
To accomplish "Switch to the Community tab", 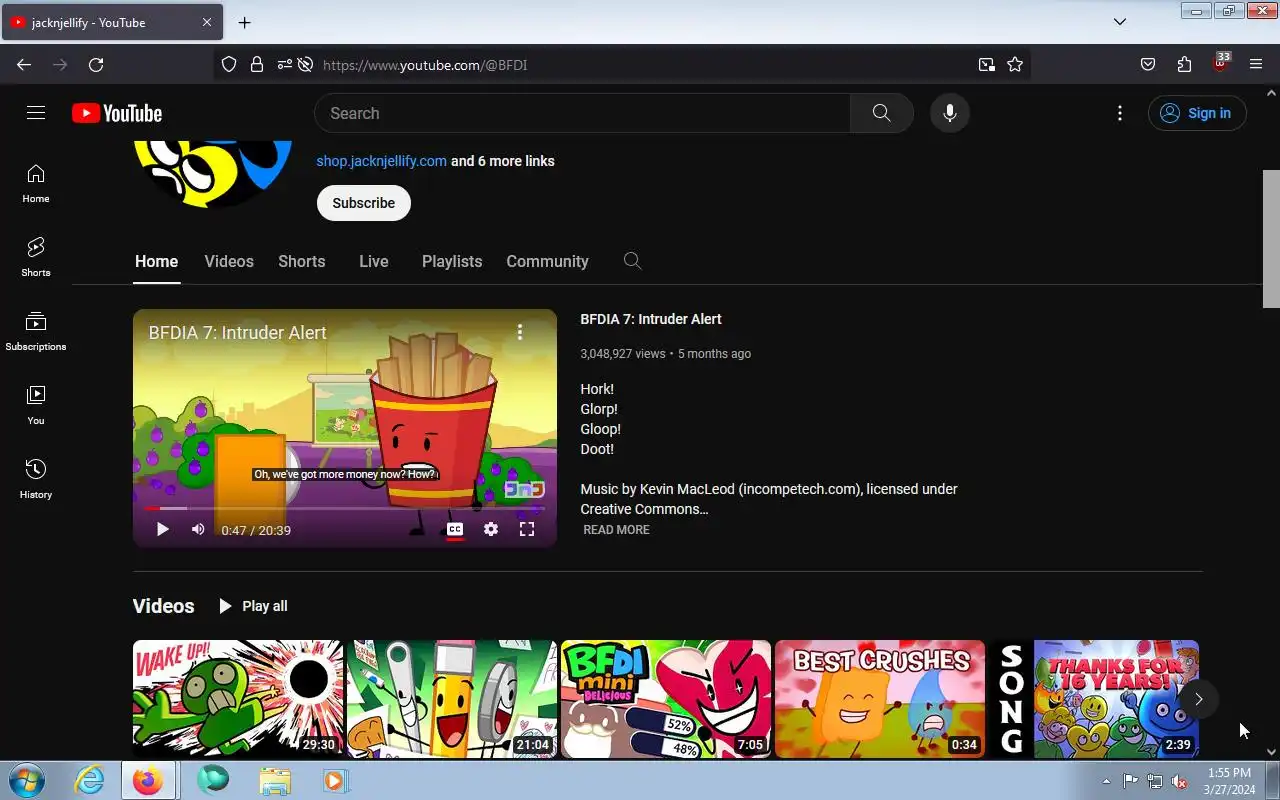I will (x=547, y=261).
